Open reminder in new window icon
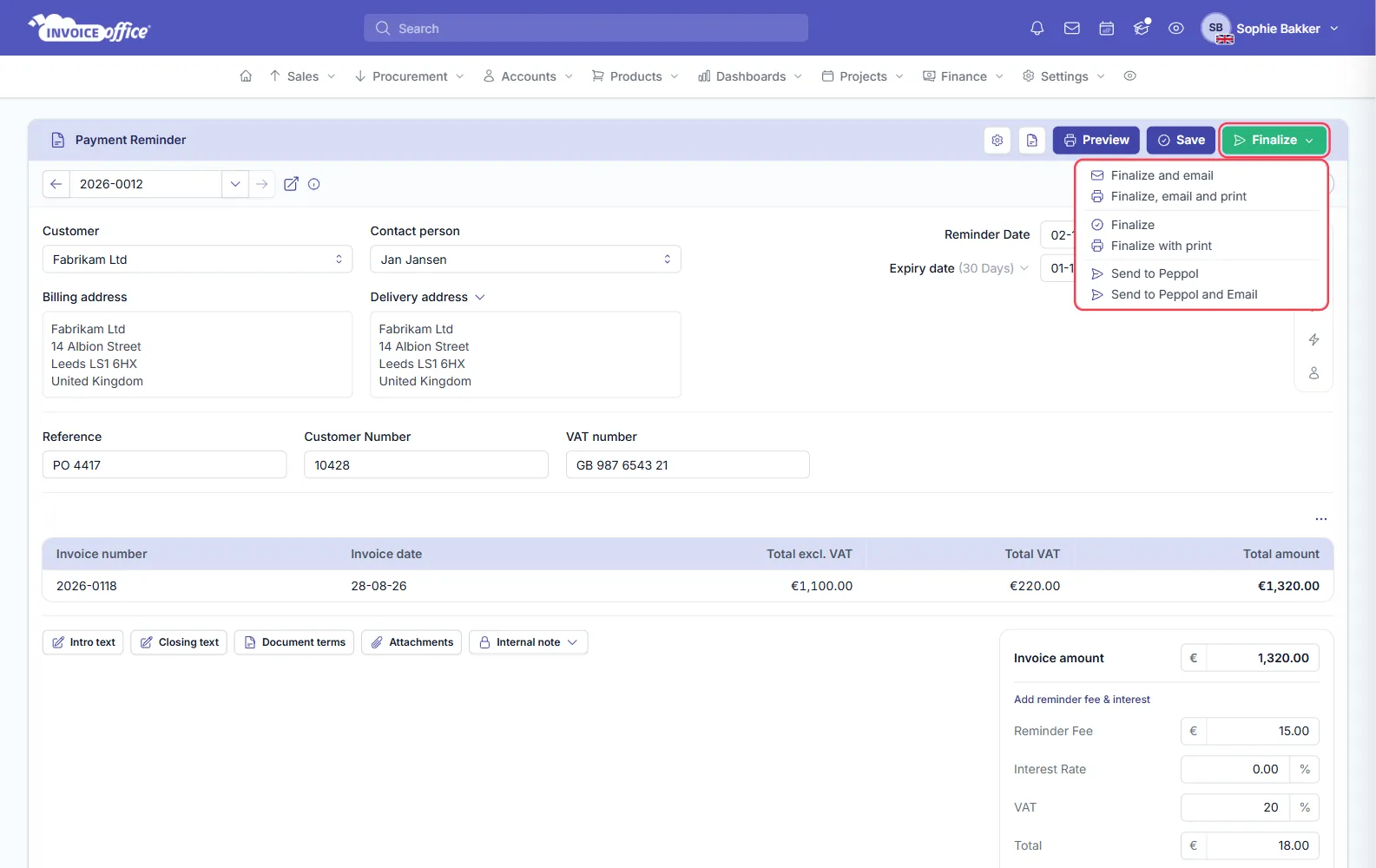Screen dimensions: 1376x868 coord(291,184)
